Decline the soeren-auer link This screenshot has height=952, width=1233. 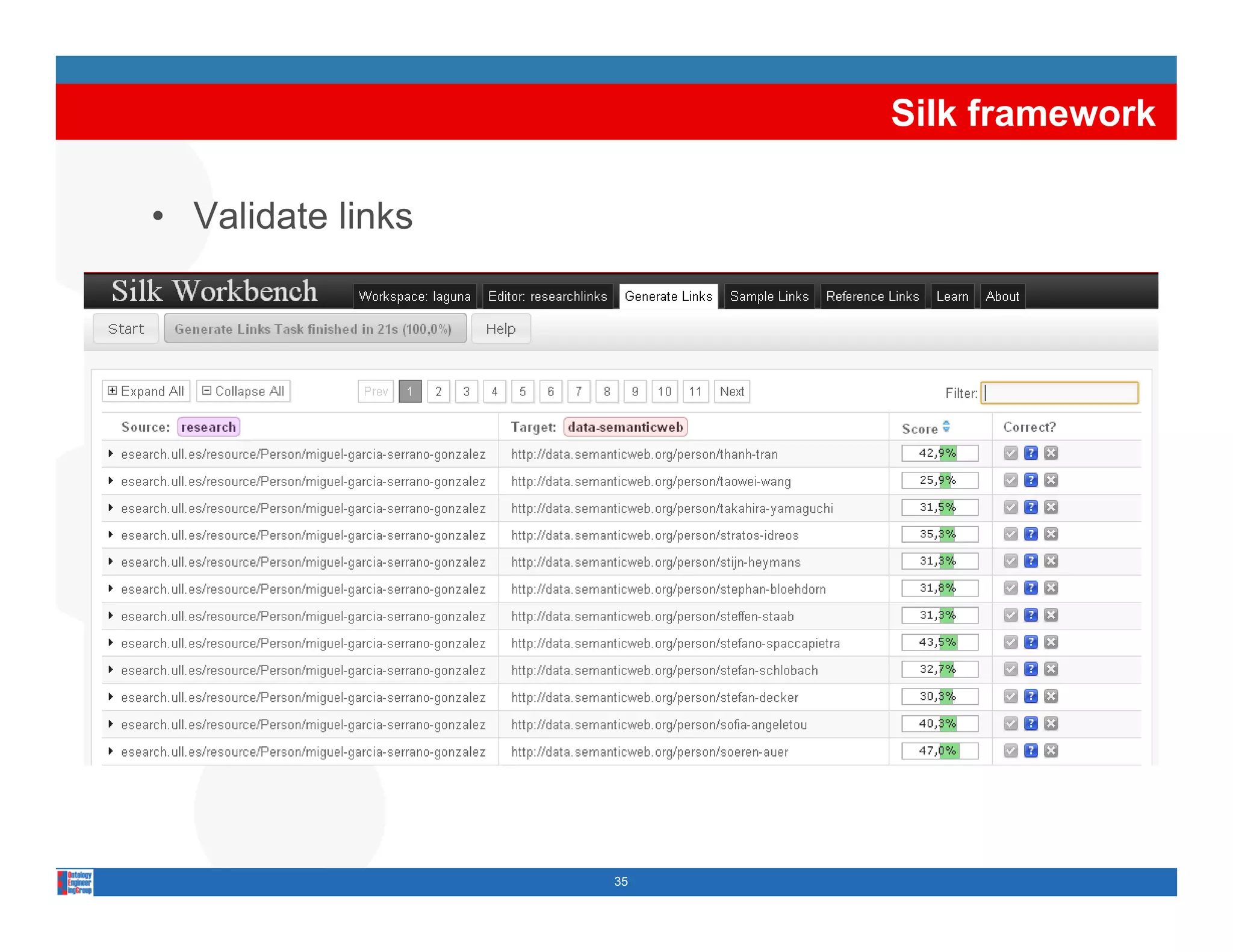click(x=1051, y=750)
